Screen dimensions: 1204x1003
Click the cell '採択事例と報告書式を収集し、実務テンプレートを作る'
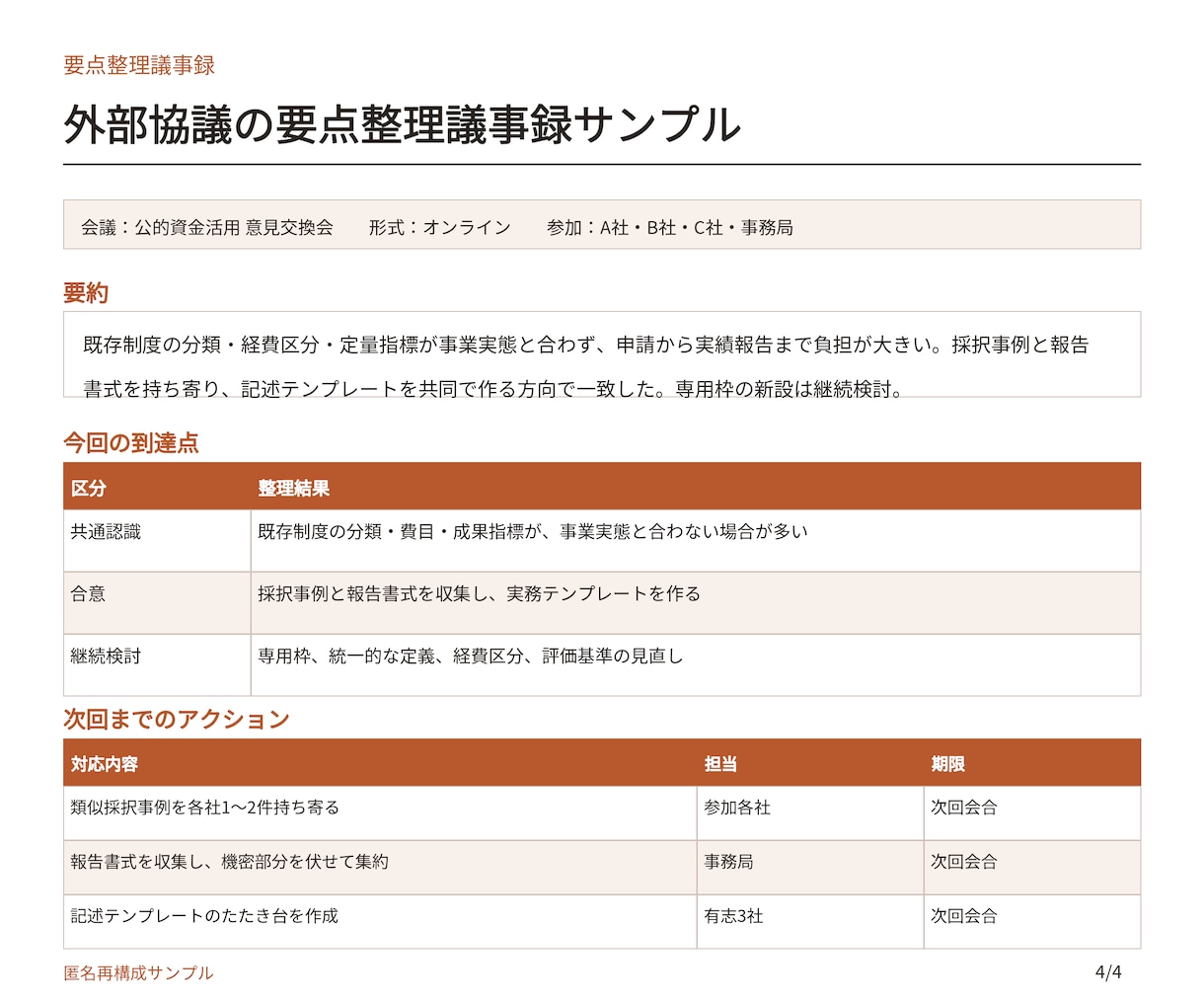coord(696,602)
